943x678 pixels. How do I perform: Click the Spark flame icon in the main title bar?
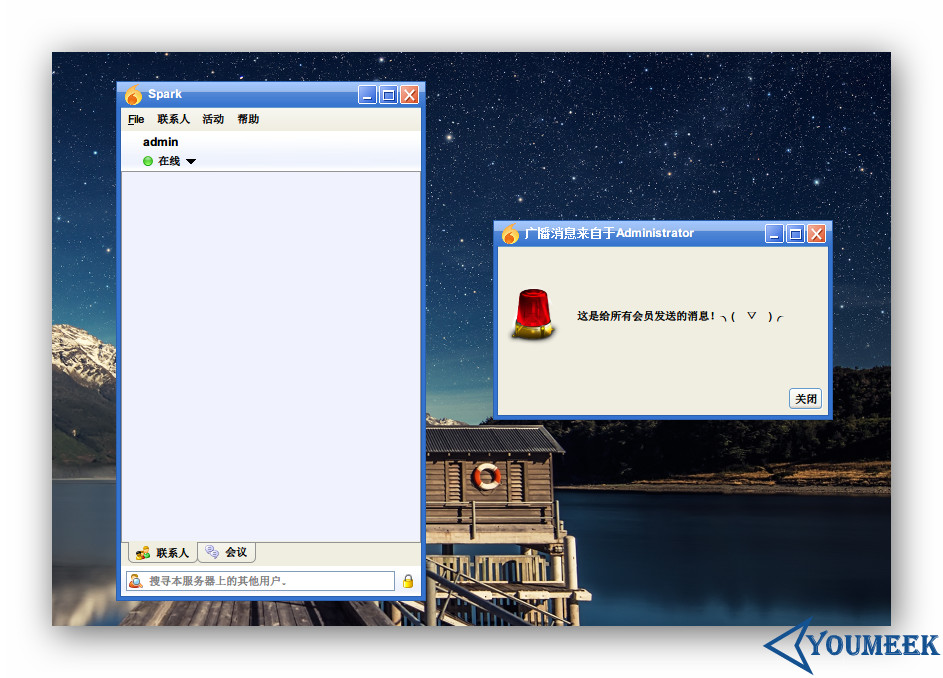click(133, 95)
